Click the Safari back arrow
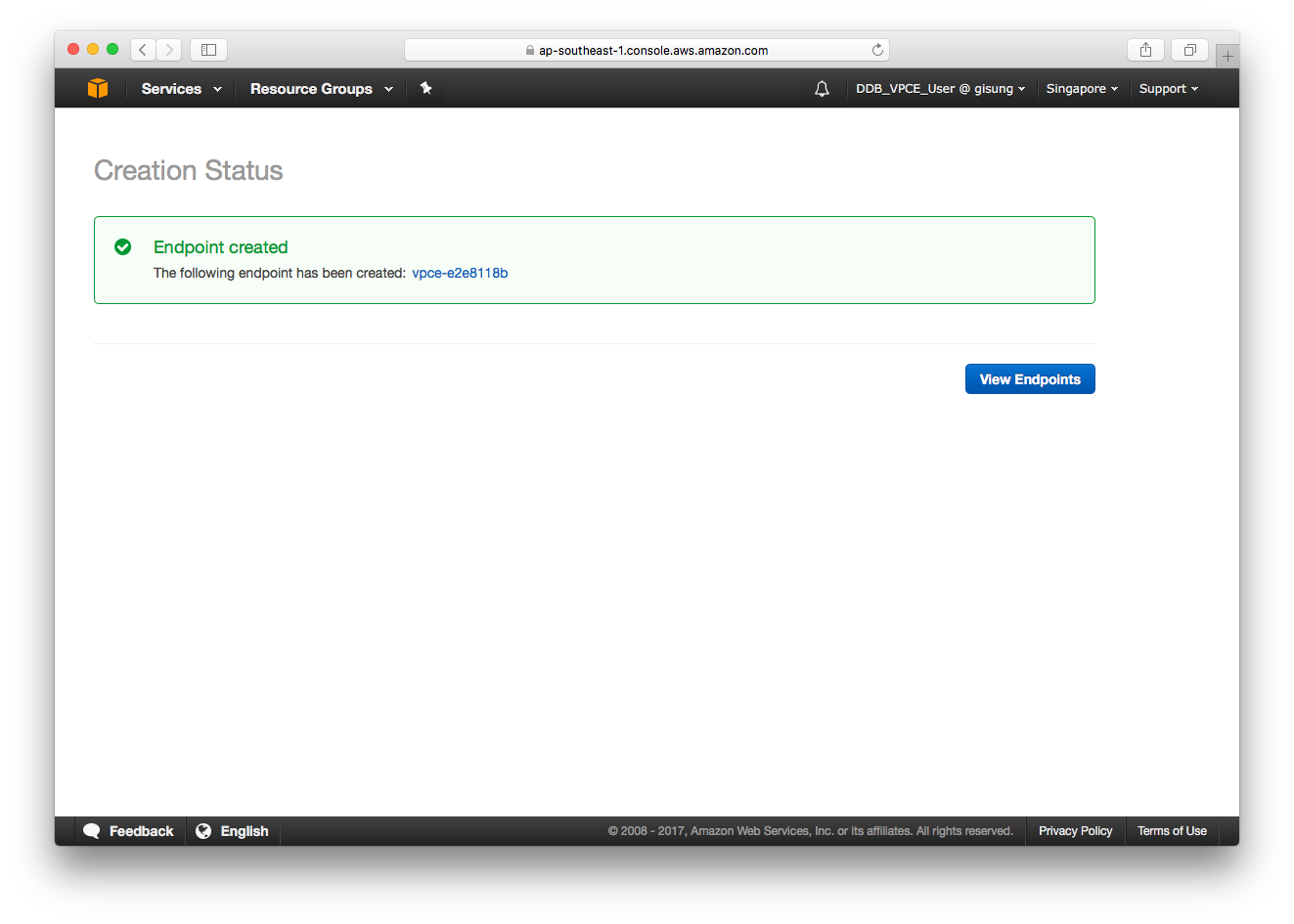Viewport: 1294px width, 924px height. click(143, 49)
